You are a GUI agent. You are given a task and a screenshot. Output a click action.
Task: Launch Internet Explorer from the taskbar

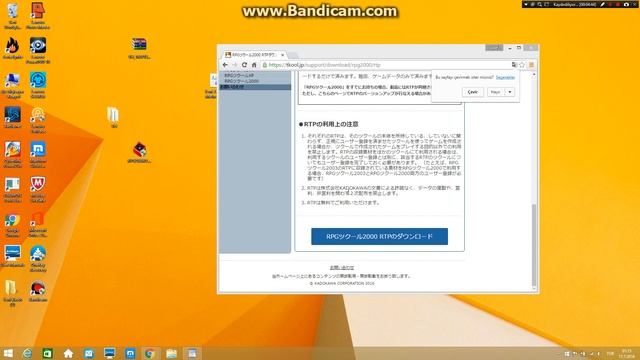pyautogui.click(x=27, y=353)
